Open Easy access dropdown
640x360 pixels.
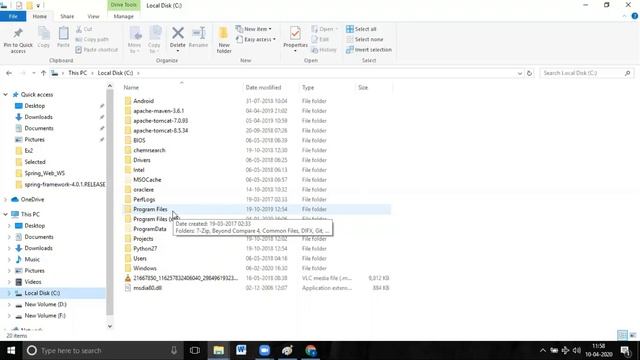(x=256, y=39)
